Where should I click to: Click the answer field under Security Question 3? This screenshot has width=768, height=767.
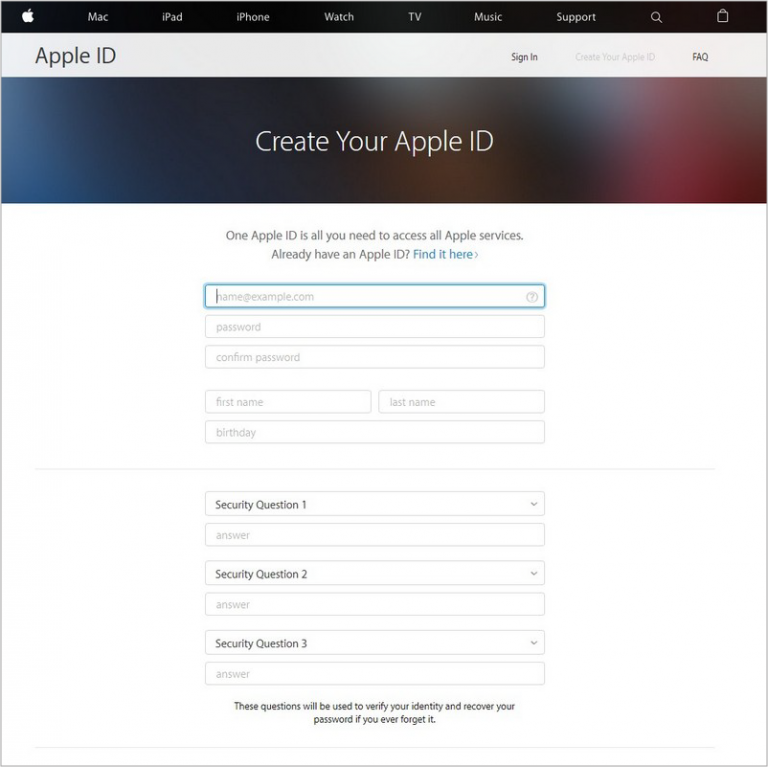(375, 674)
